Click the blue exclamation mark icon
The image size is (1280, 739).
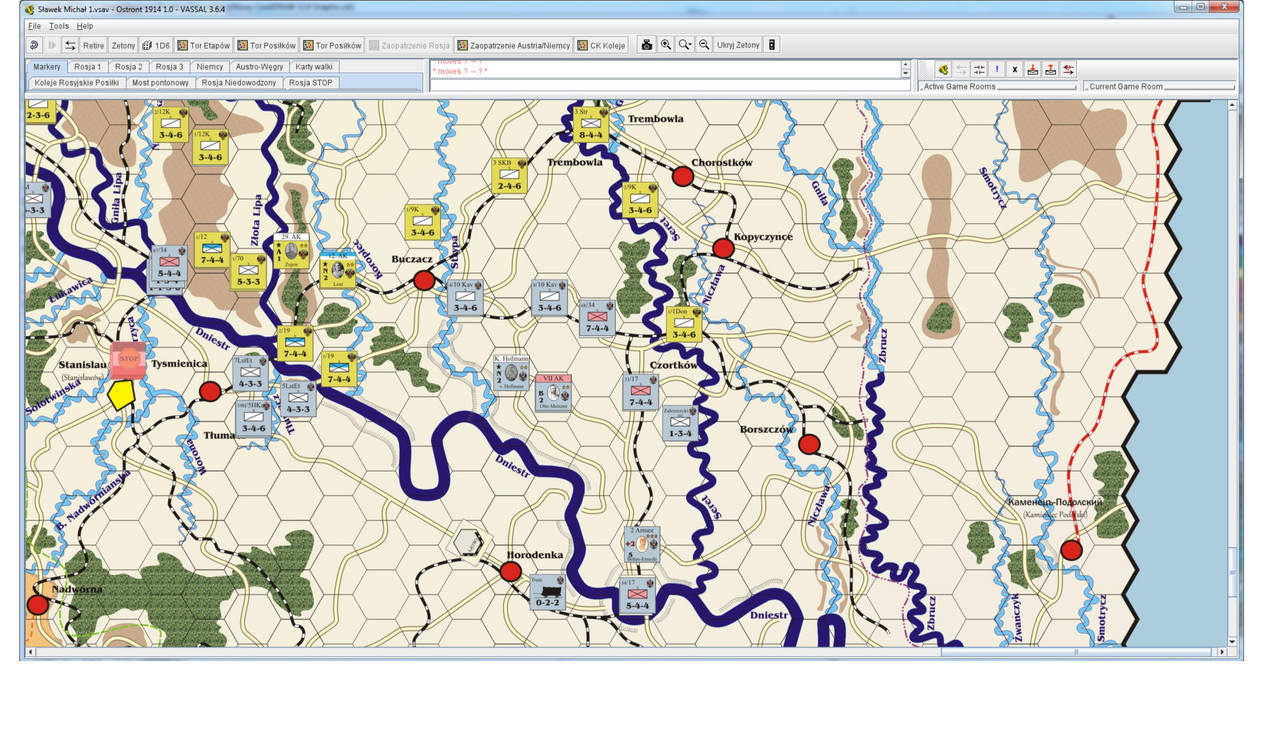coord(997,69)
